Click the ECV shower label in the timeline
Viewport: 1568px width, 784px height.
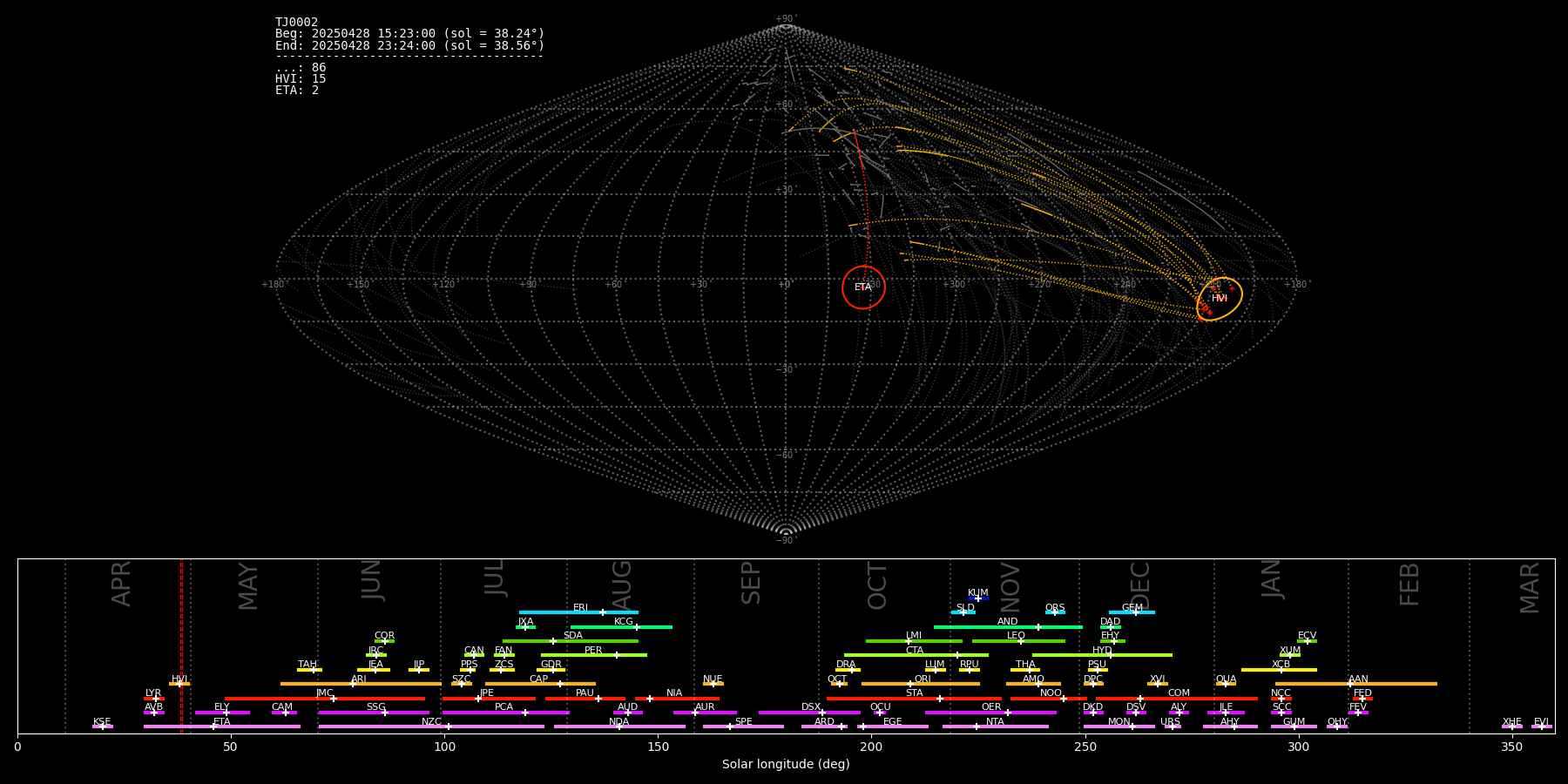(1307, 635)
